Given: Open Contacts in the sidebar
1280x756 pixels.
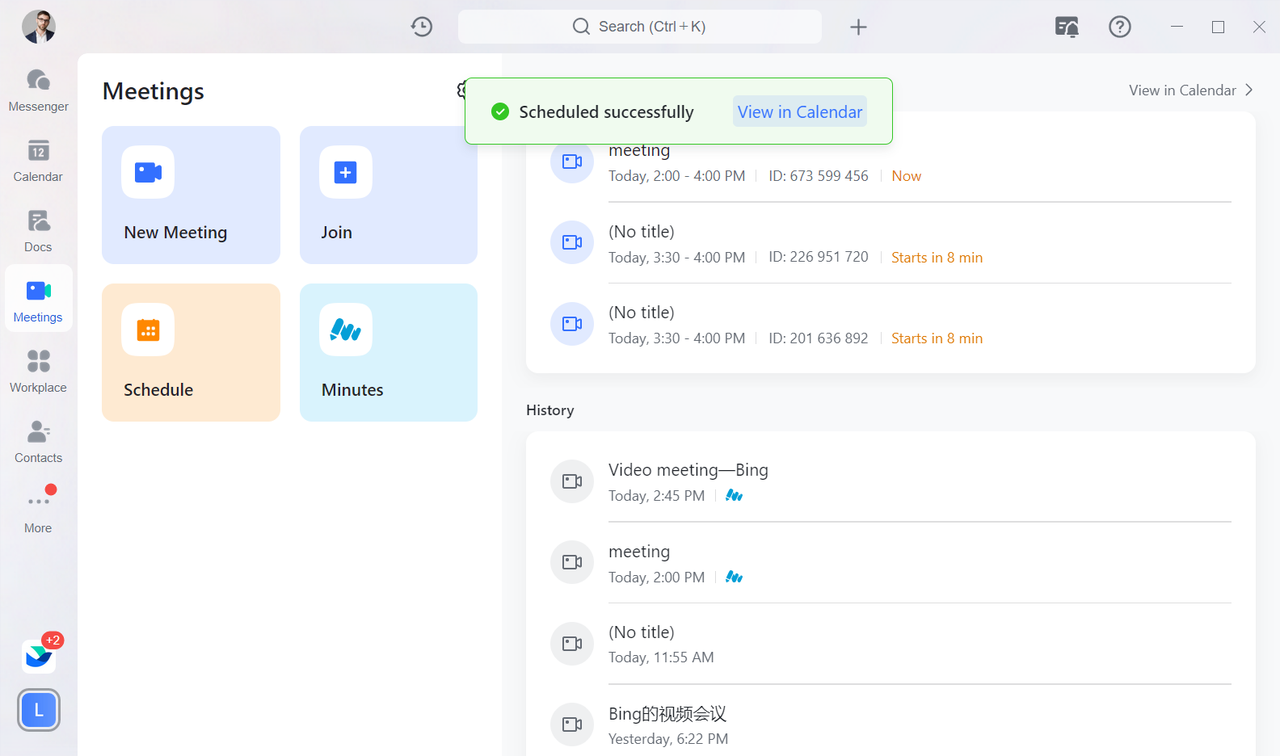Looking at the screenshot, I should click(x=38, y=441).
